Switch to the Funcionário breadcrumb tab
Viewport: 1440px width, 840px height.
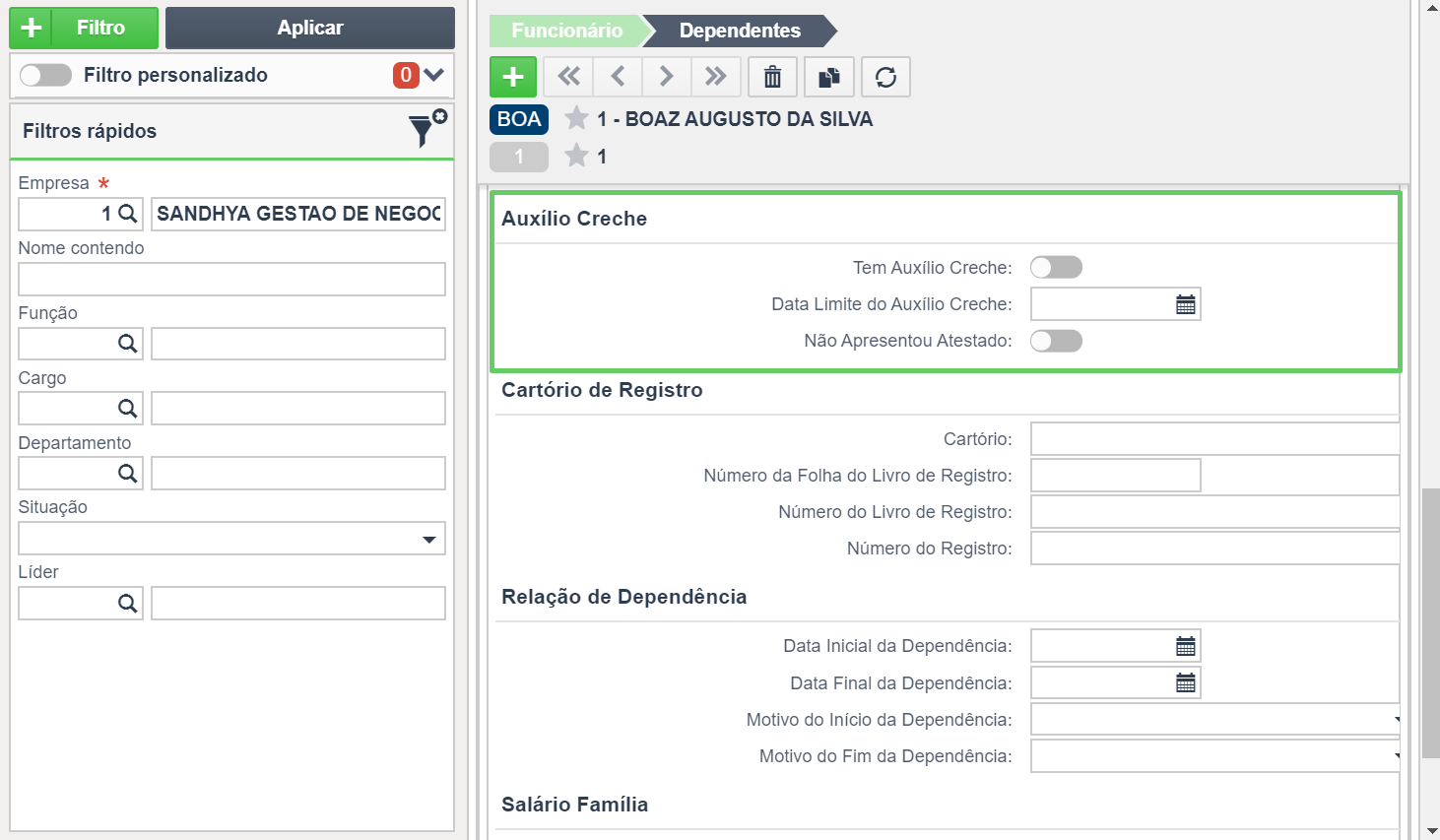[x=566, y=31]
